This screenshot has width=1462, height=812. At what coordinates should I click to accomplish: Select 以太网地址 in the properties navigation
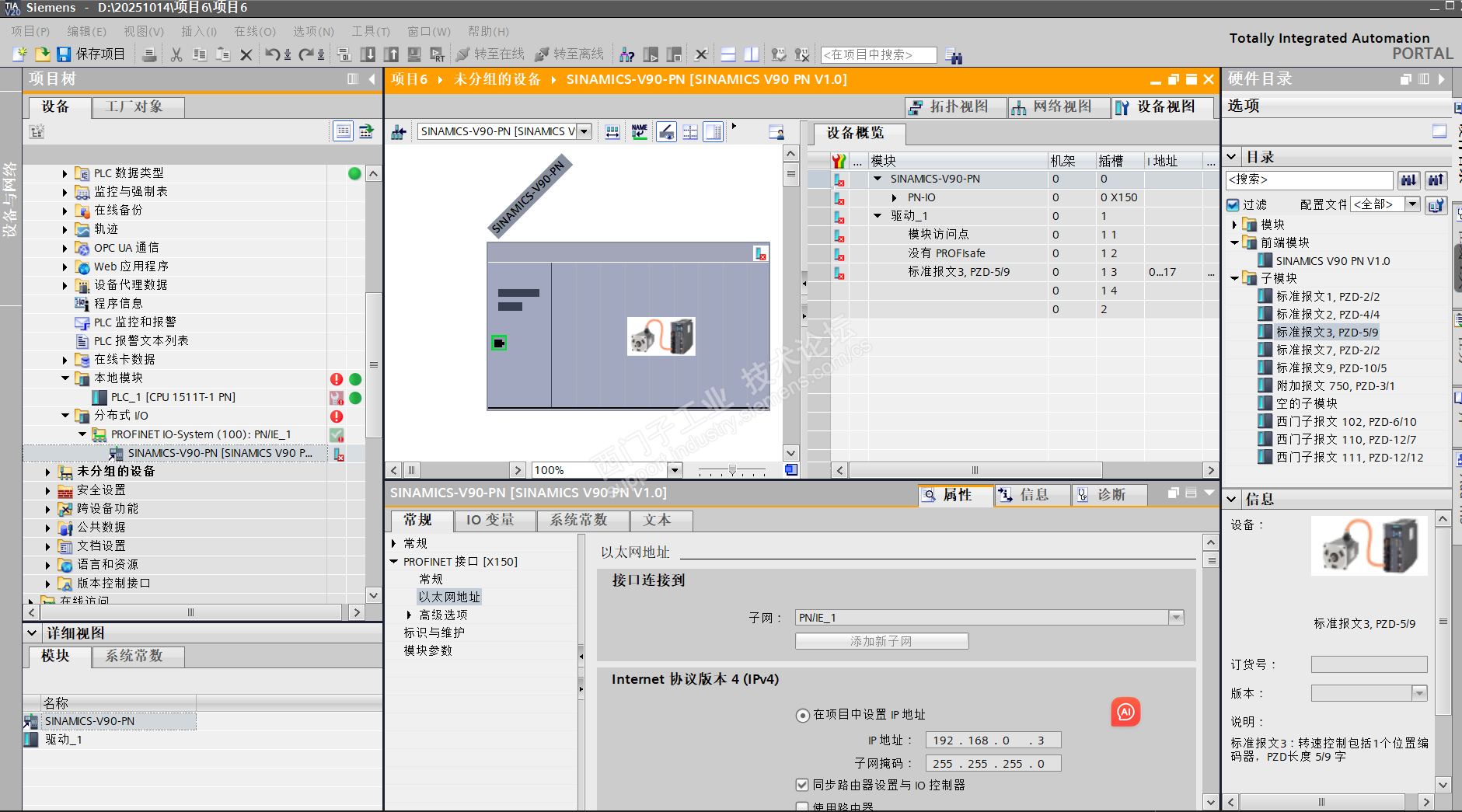(449, 597)
